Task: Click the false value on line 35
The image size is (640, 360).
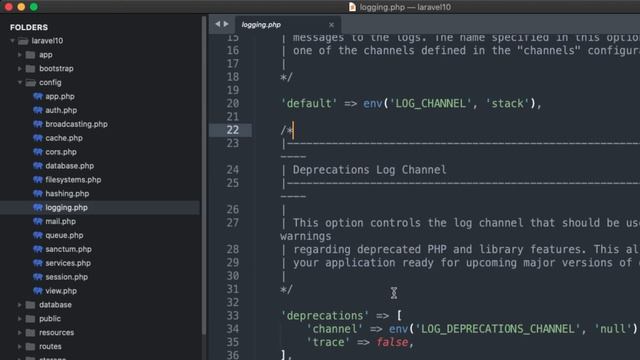Action: [x=392, y=342]
